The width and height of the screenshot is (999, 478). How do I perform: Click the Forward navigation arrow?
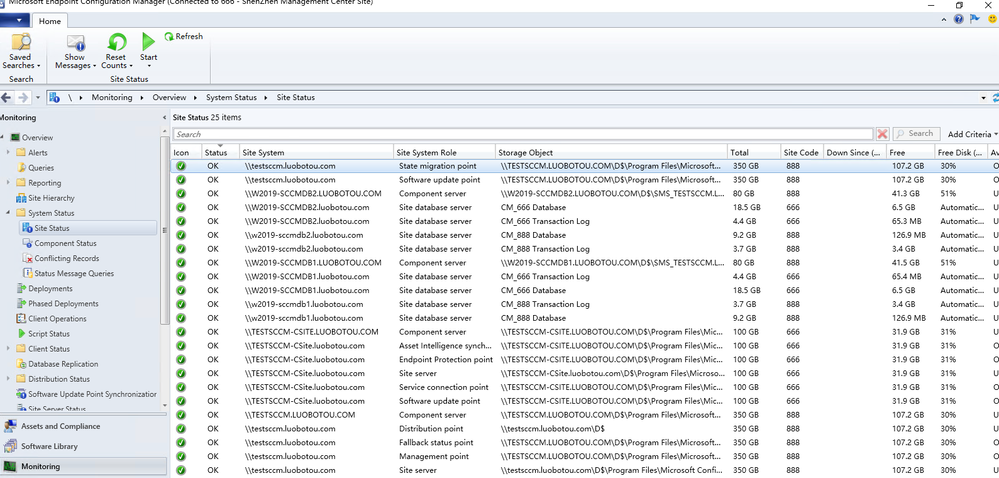point(23,98)
